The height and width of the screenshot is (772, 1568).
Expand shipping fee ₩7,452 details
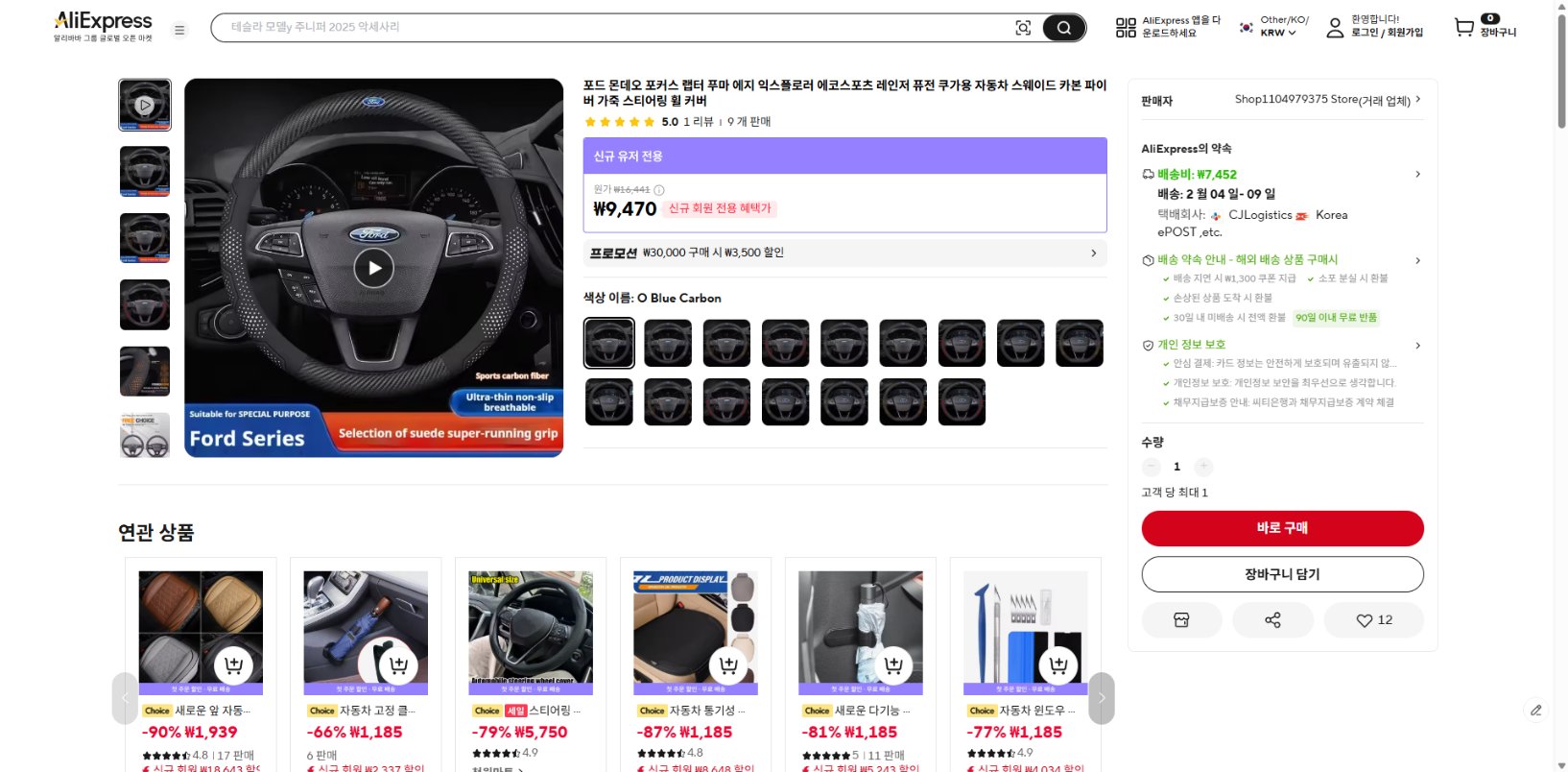pyautogui.click(x=1282, y=175)
